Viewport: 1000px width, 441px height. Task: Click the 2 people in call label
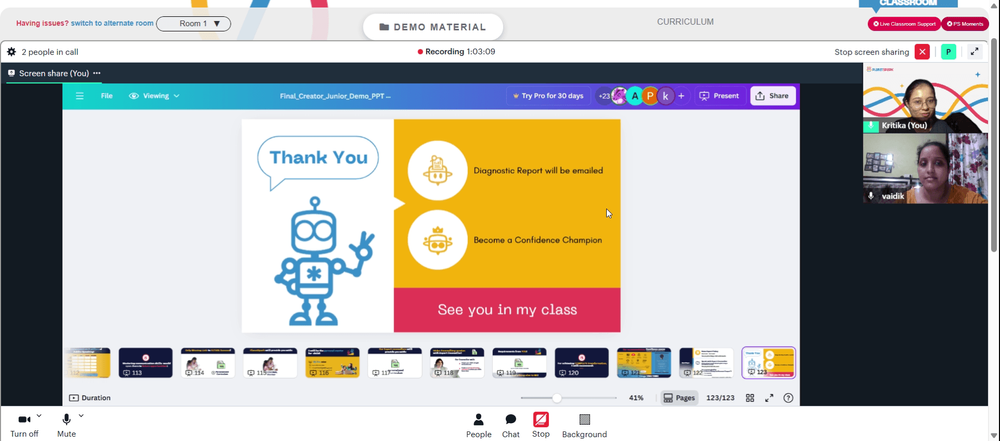click(x=50, y=52)
